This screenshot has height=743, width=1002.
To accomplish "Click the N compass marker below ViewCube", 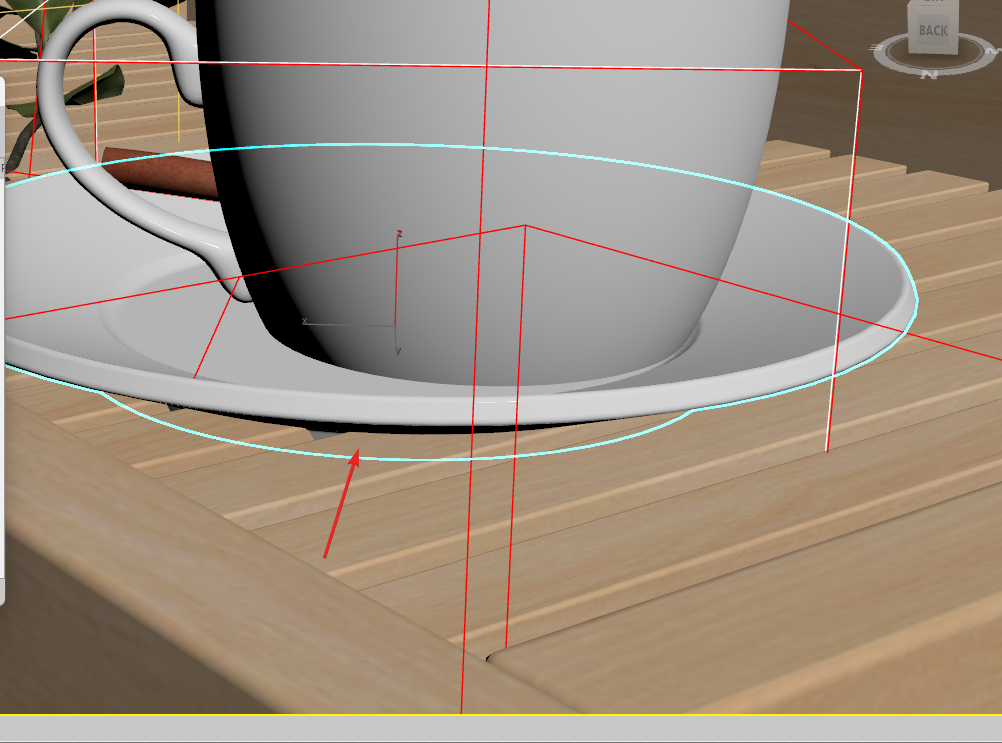I will (927, 75).
